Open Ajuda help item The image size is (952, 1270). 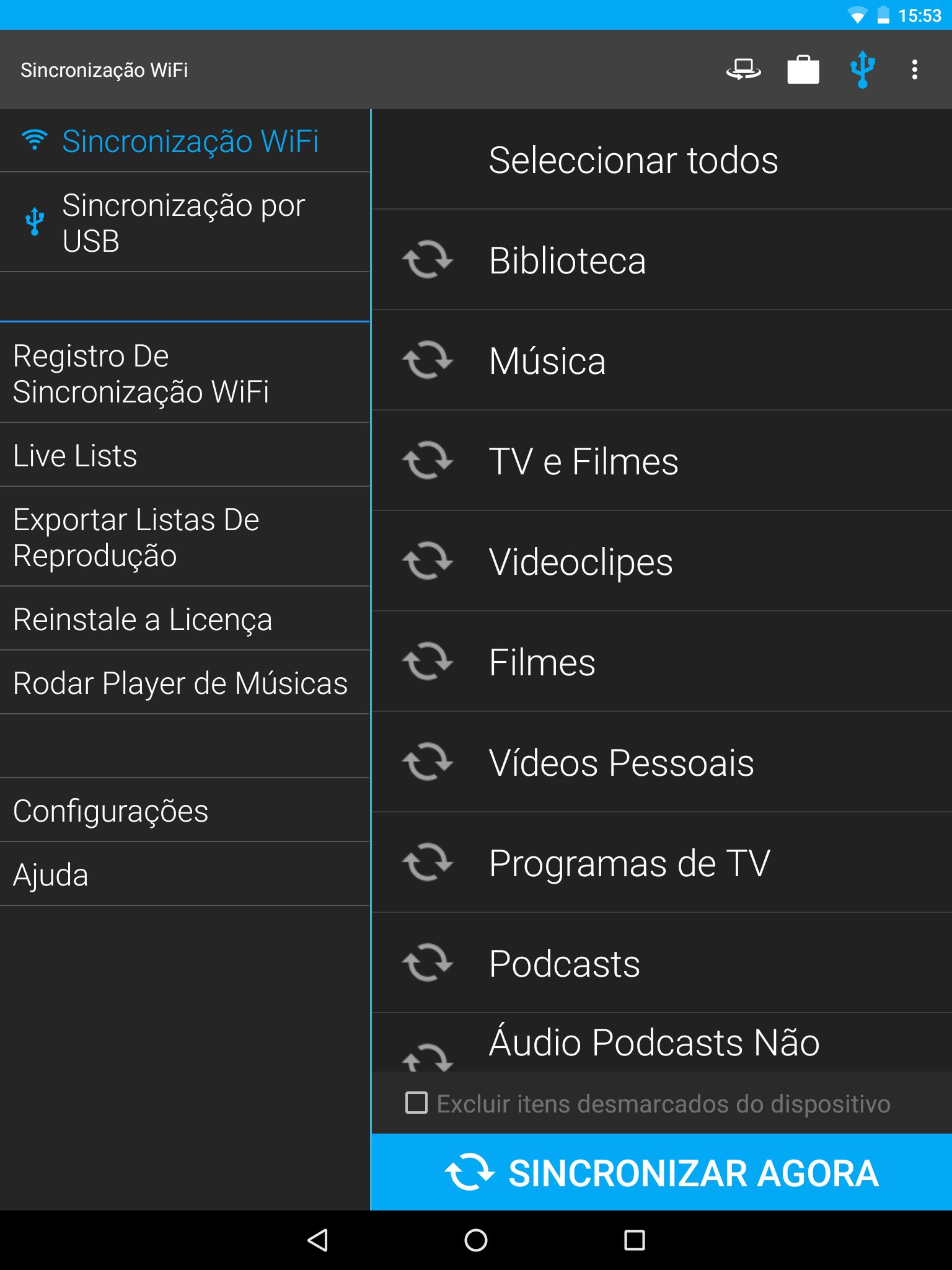[x=185, y=874]
